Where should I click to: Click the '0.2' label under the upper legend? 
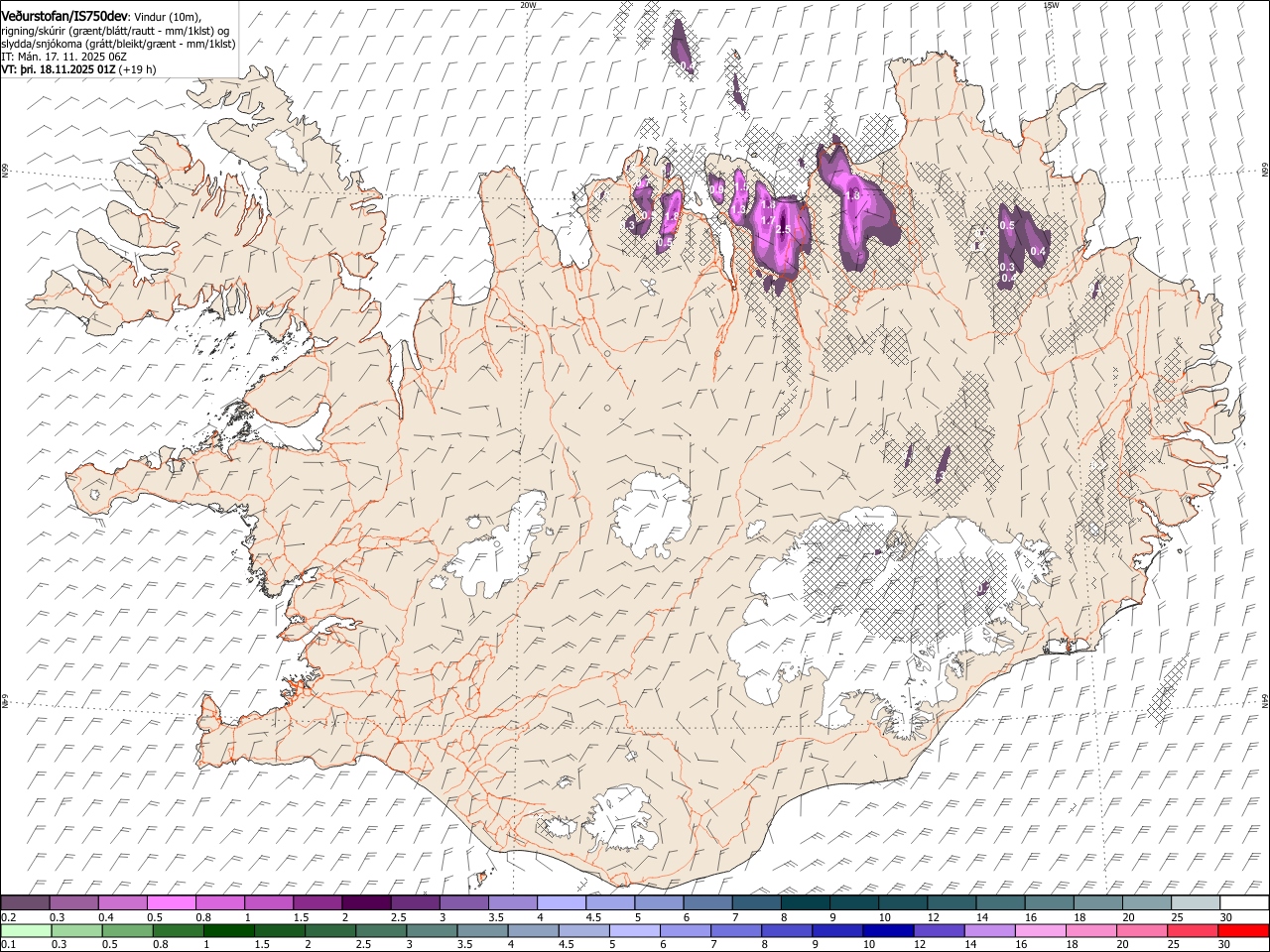(8, 917)
